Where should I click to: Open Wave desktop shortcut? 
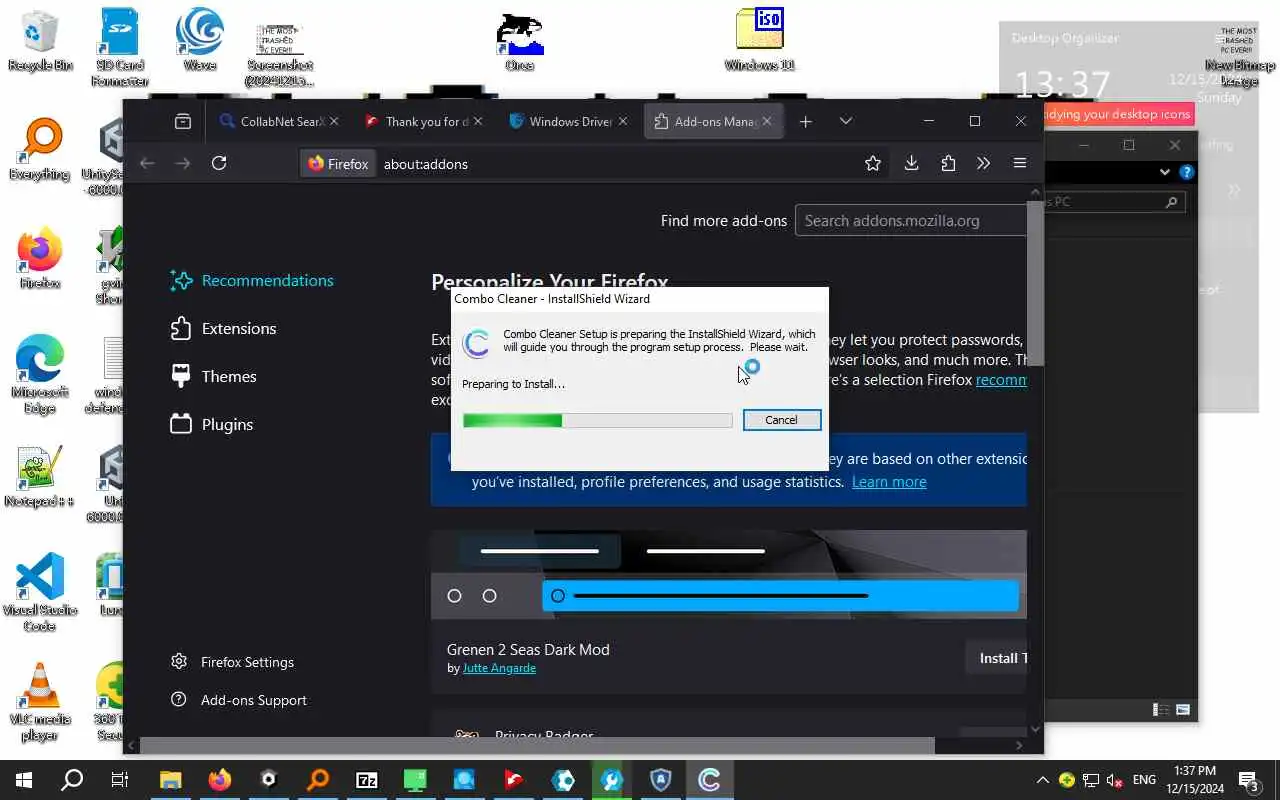pos(200,40)
